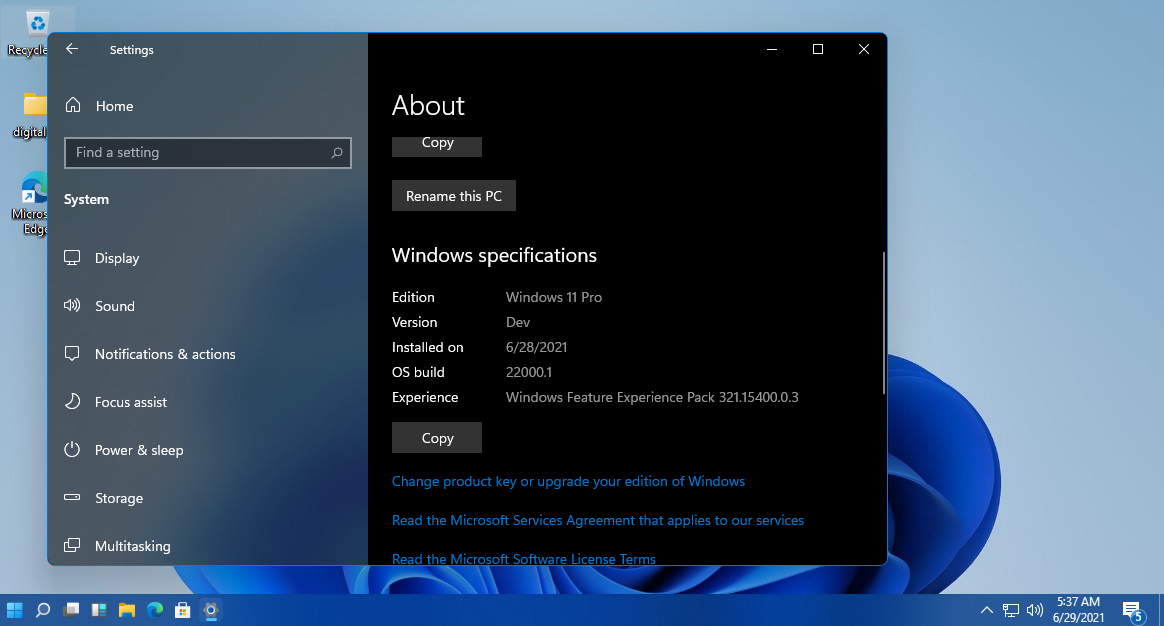Select the Microsoft Edge desktop shortcut
Image resolution: width=1164 pixels, height=626 pixels.
pos(30,203)
